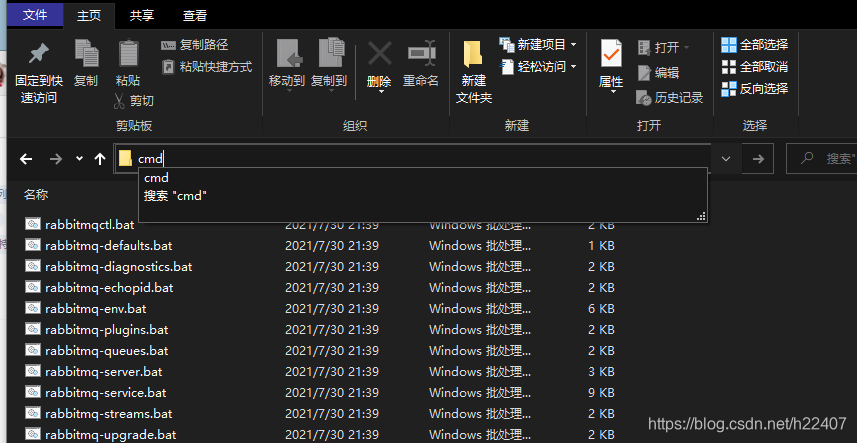This screenshot has width=857, height=443.
Task: Open the File (文件) tab
Action: pos(35,15)
